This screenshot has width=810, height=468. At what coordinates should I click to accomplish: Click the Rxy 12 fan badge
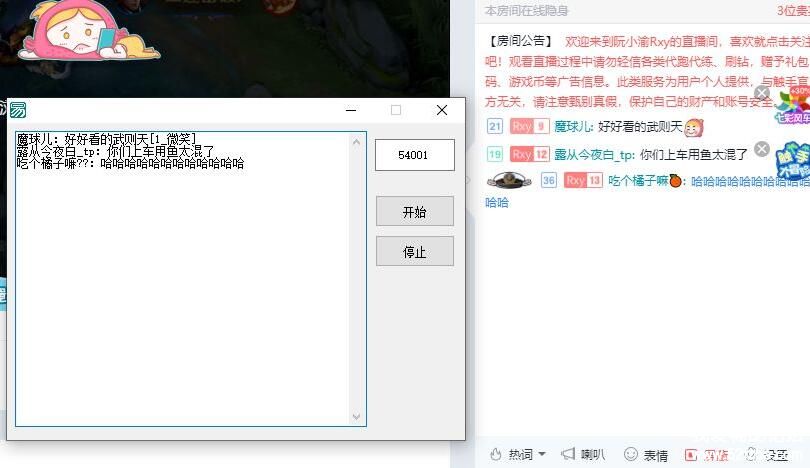[x=529, y=154]
